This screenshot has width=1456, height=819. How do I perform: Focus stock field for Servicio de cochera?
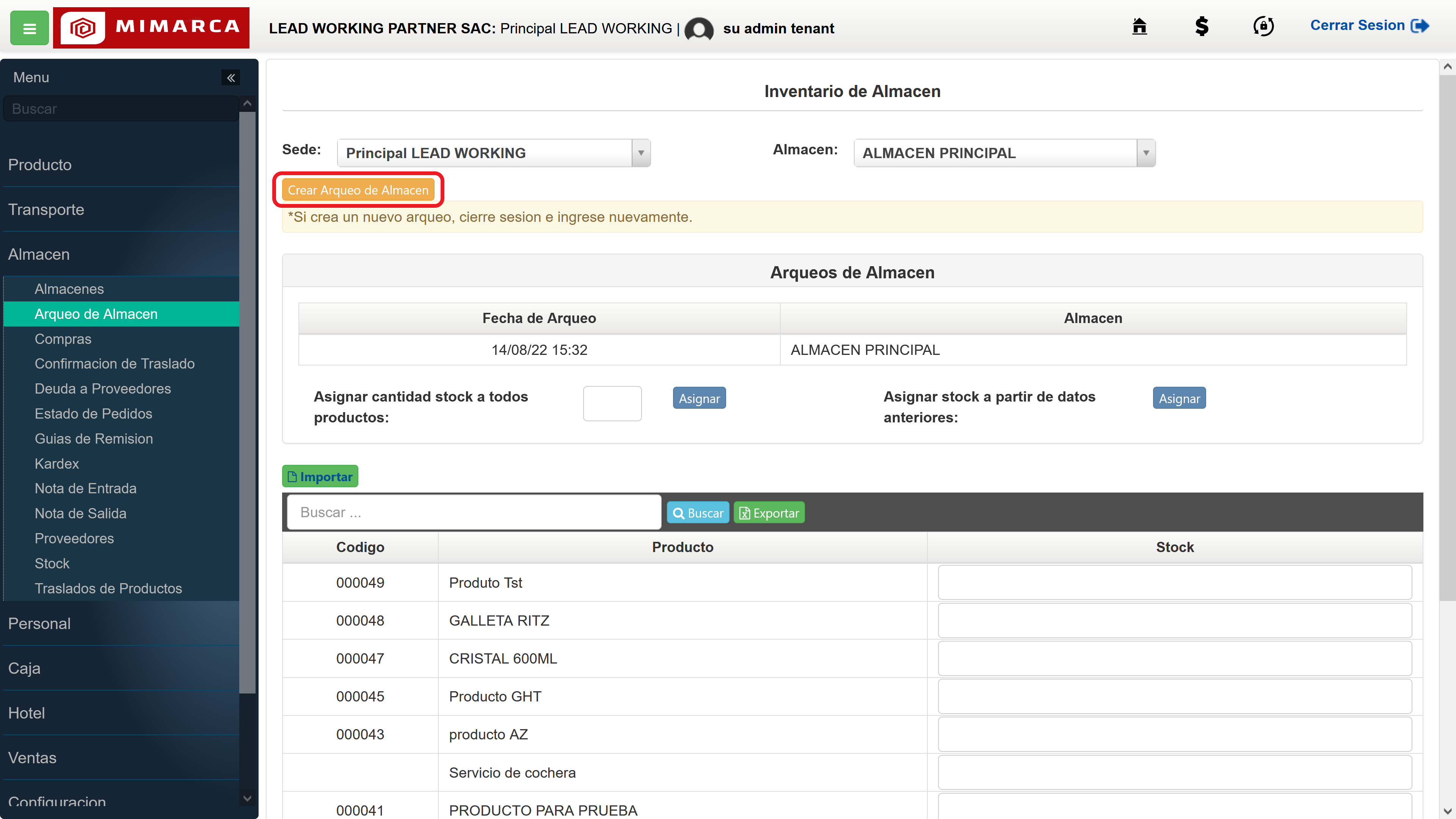pyautogui.click(x=1175, y=772)
